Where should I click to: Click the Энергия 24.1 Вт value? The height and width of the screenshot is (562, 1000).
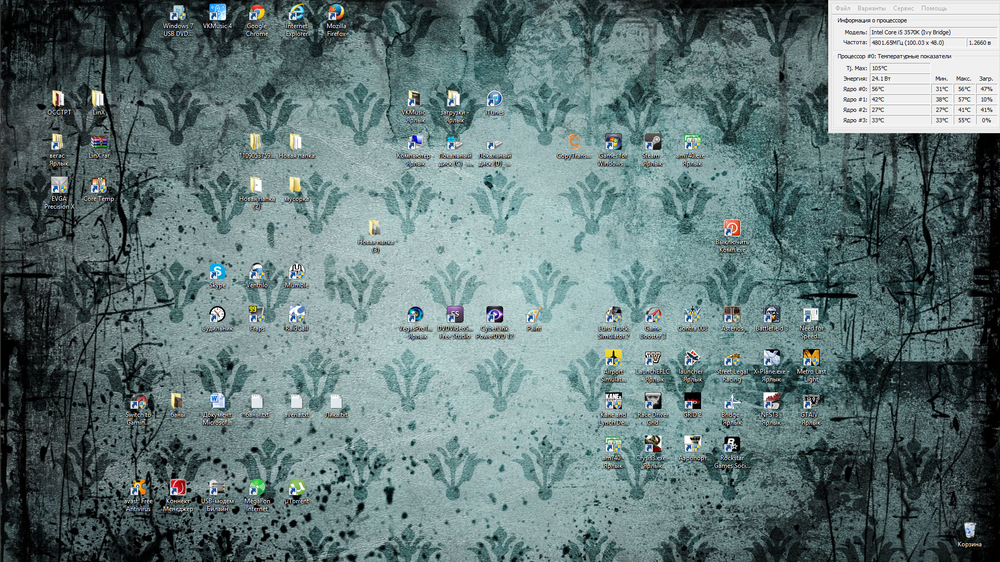point(900,78)
